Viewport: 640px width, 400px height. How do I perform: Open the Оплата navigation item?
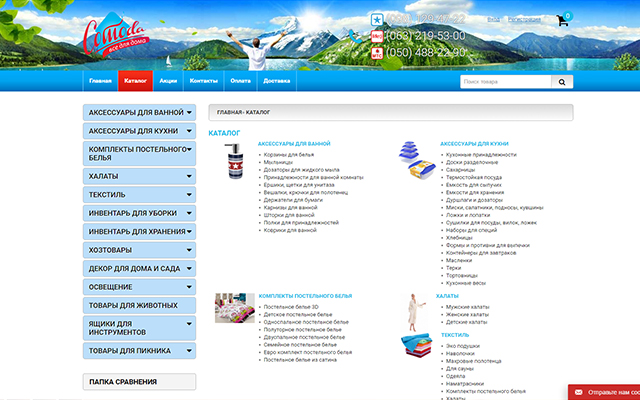pos(240,81)
